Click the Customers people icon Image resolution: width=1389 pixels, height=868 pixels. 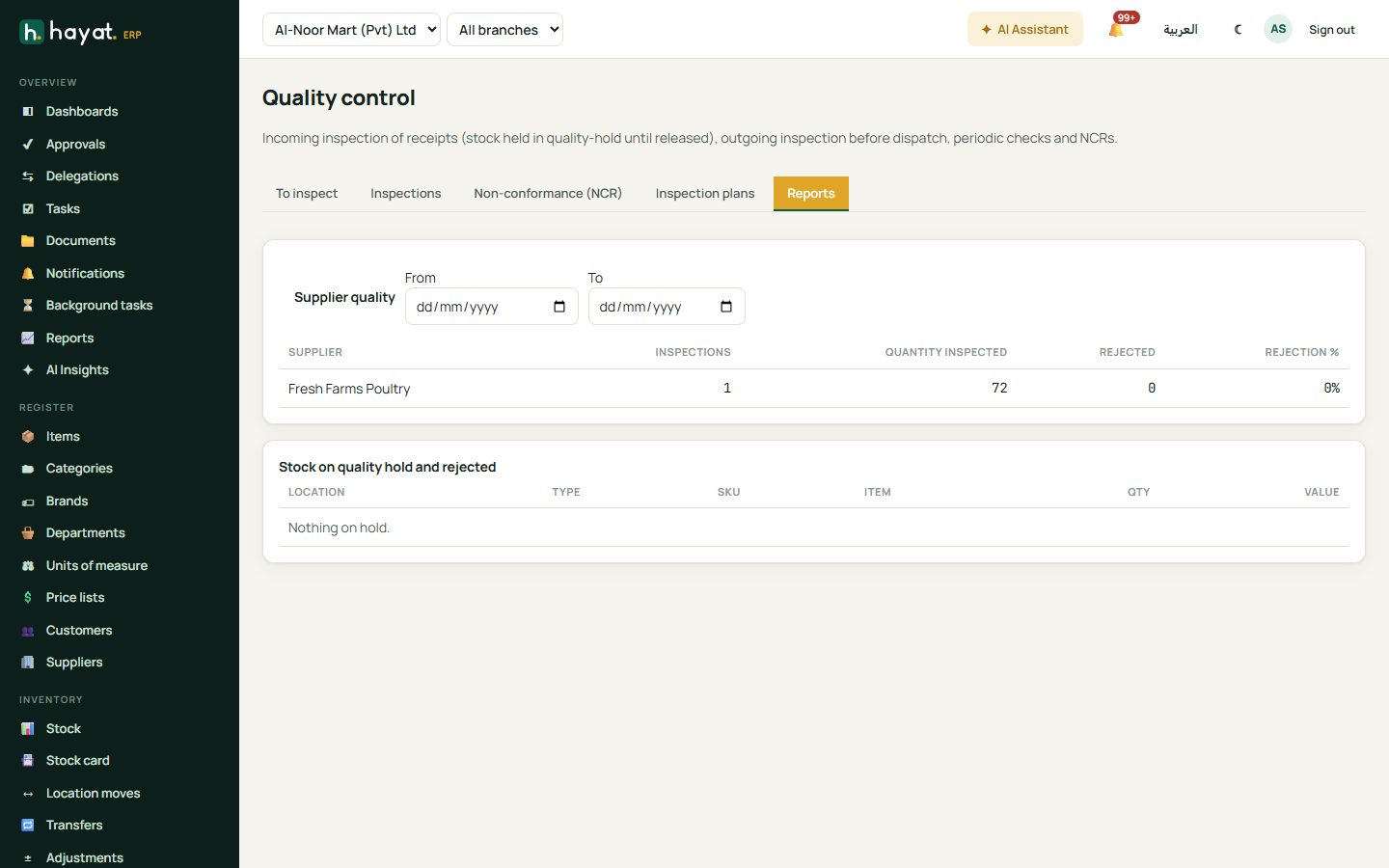pyautogui.click(x=28, y=631)
